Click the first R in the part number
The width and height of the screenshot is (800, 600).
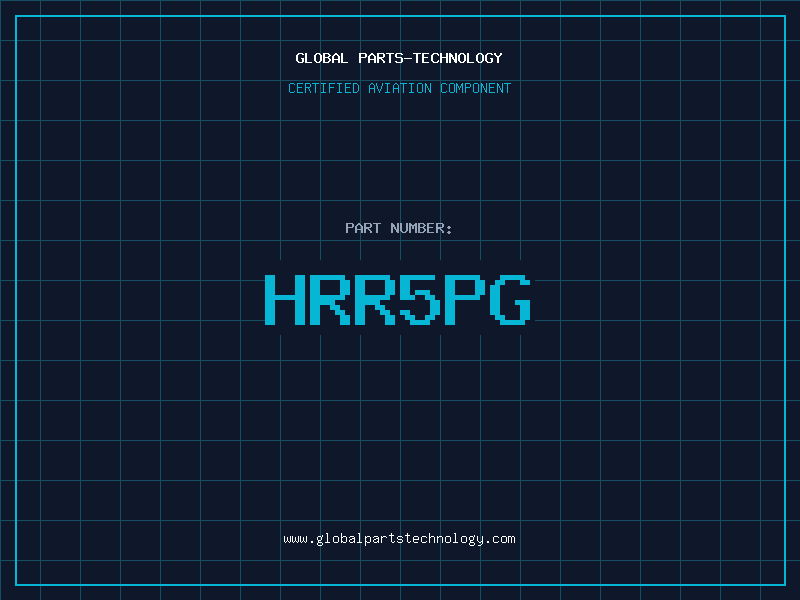pyautogui.click(x=330, y=299)
